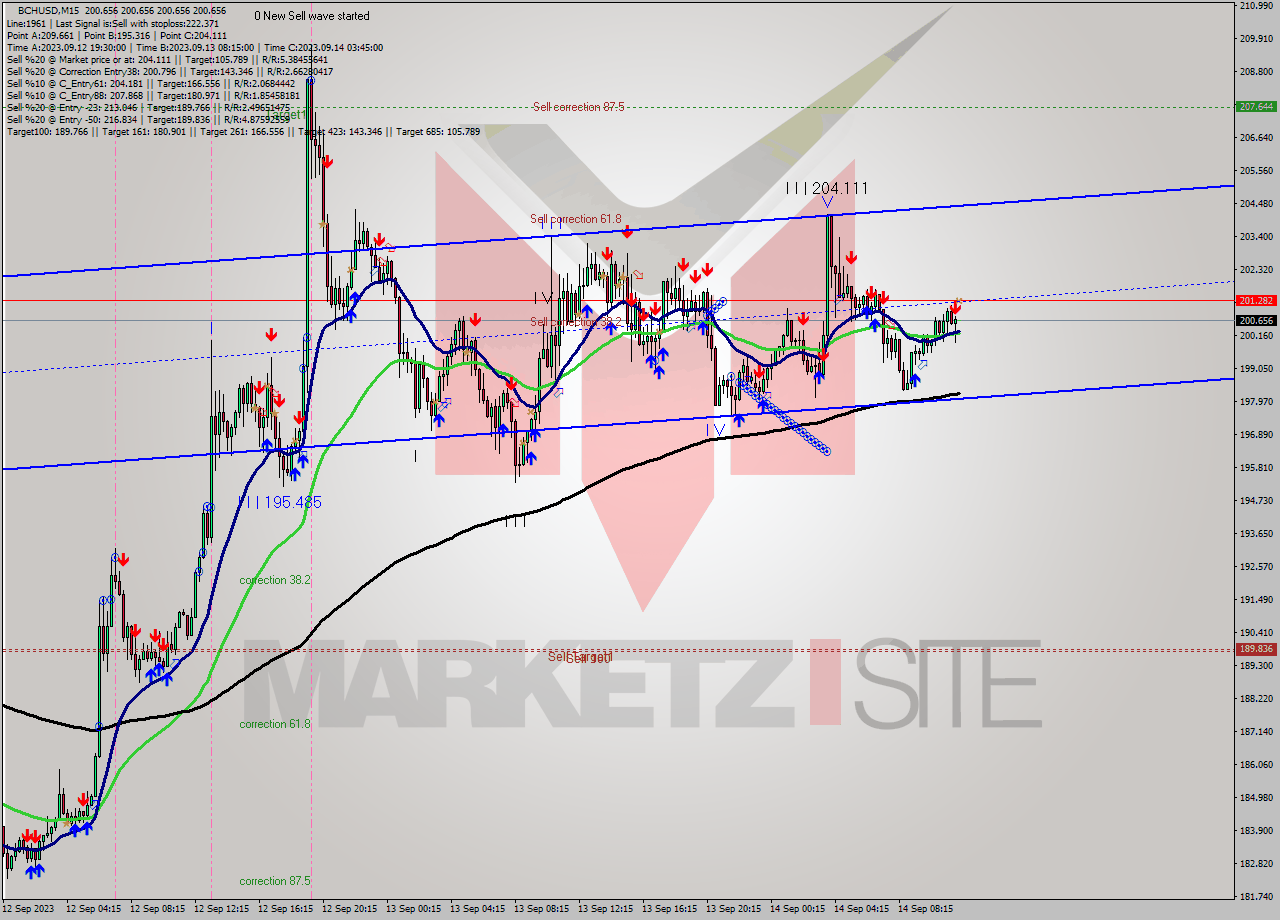This screenshot has width=1280, height=920.
Task: Select the "Sell Target1" label near 189.836
Action: (580, 657)
